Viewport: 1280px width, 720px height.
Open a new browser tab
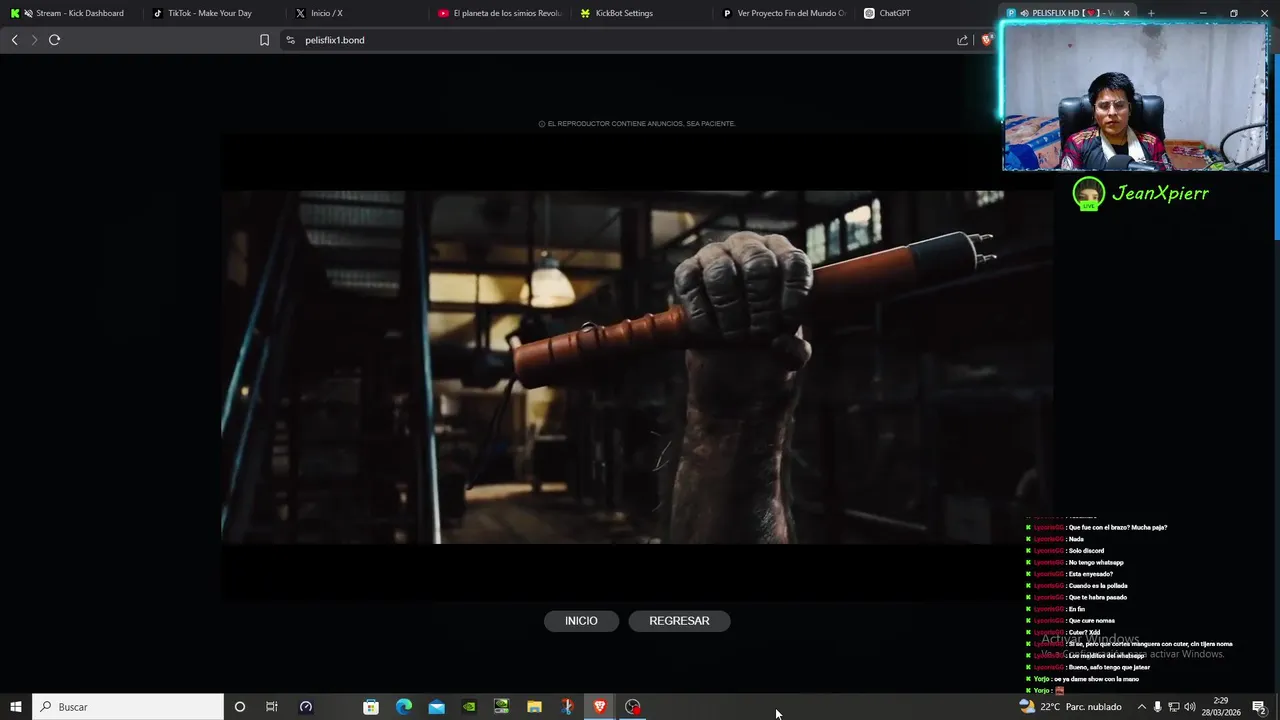pyautogui.click(x=1151, y=13)
